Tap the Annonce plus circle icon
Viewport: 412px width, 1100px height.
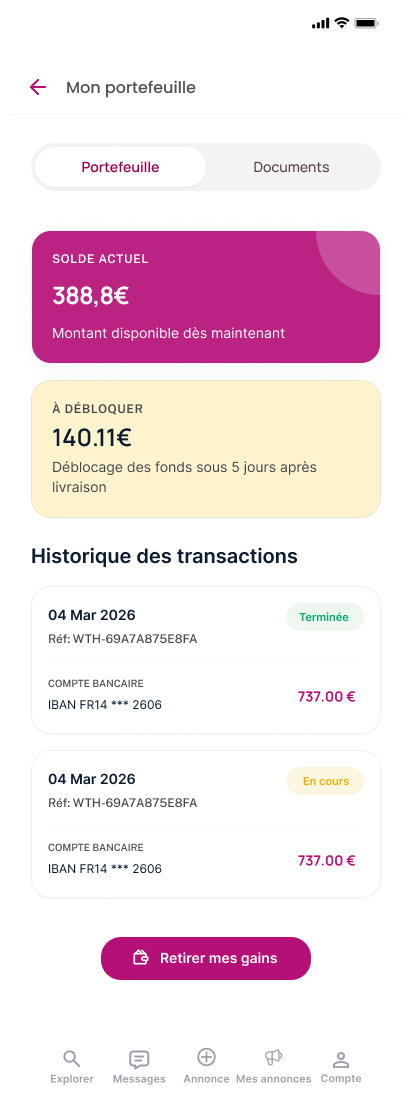point(206,1057)
